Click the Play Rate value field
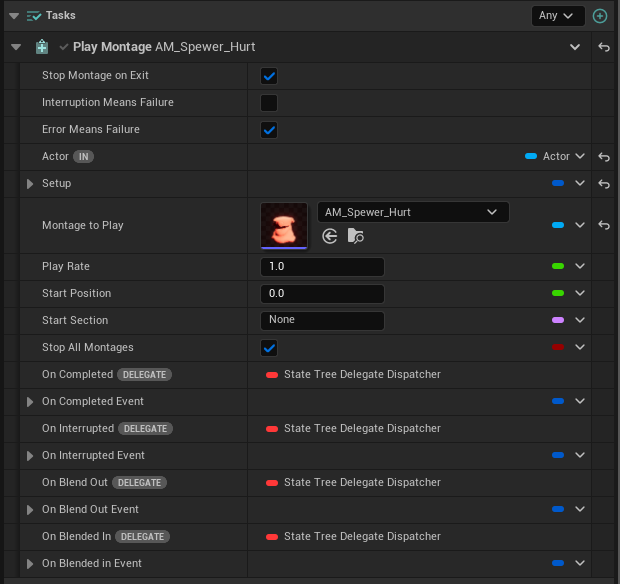The height and width of the screenshot is (584, 620). 322,267
